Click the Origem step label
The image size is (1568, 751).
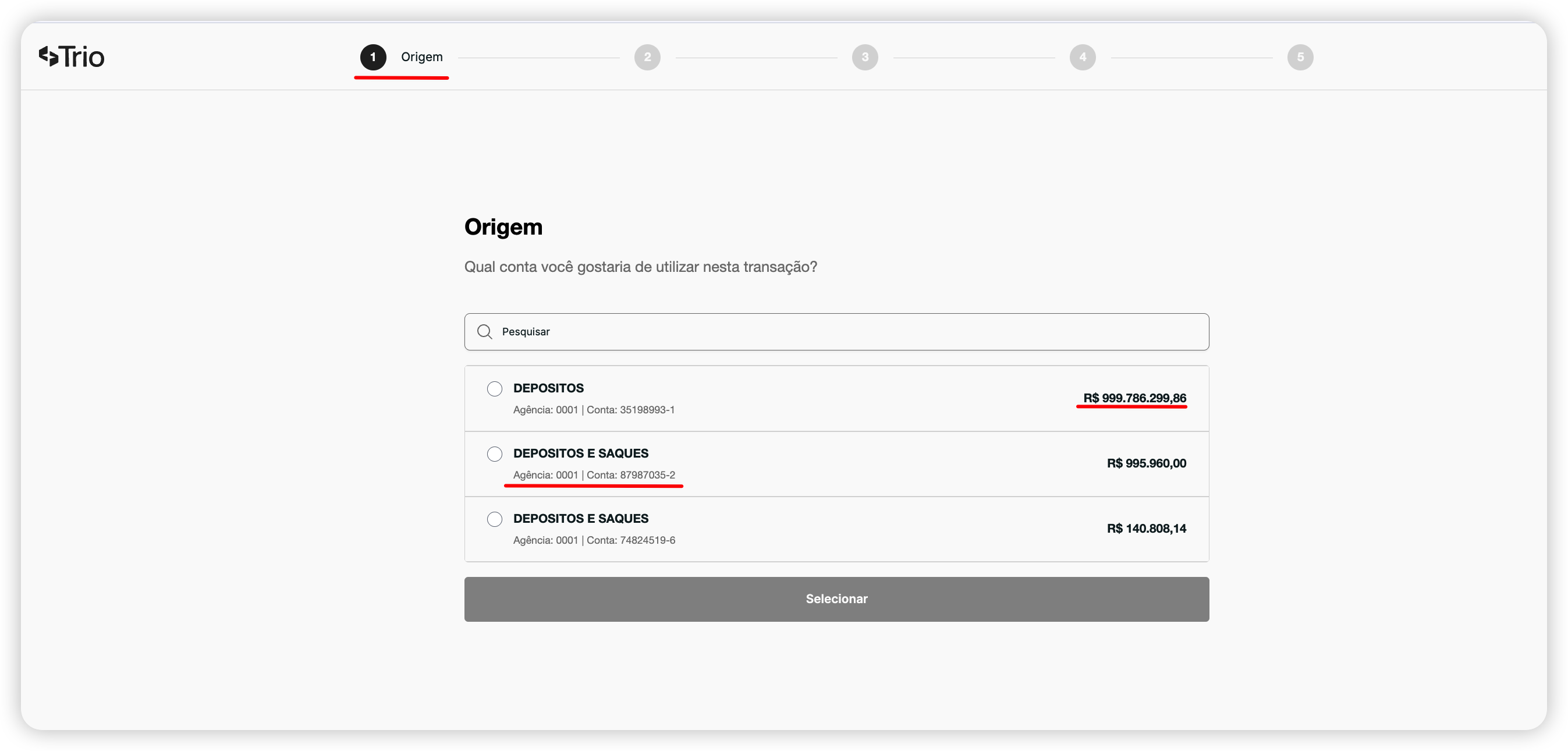pyautogui.click(x=421, y=56)
